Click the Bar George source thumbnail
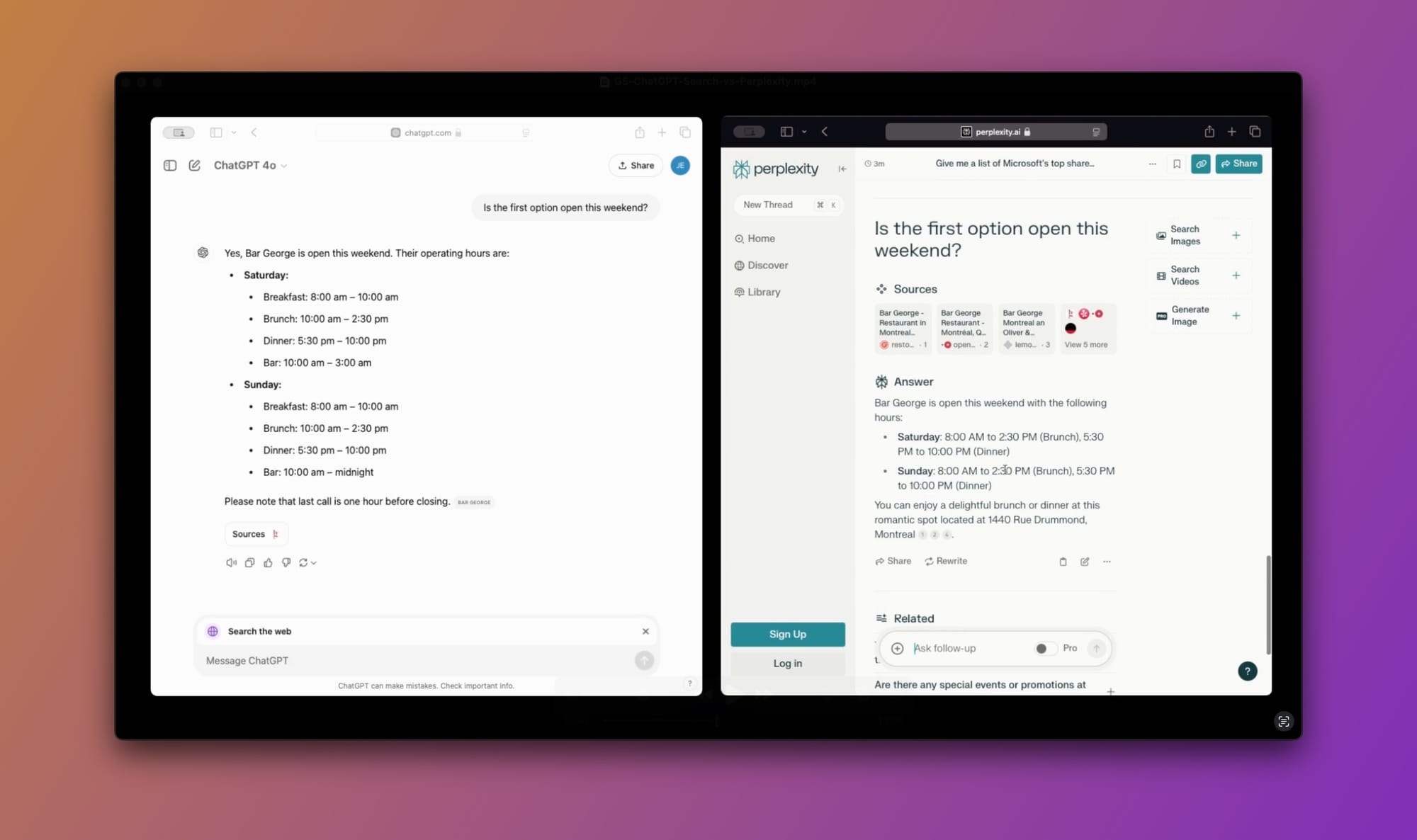 click(901, 328)
